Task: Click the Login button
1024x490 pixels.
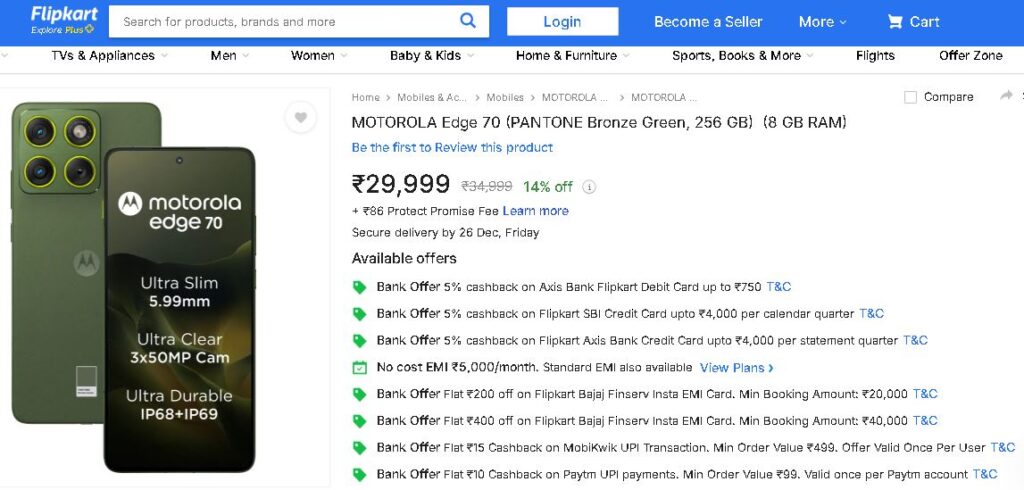Action: [x=562, y=22]
